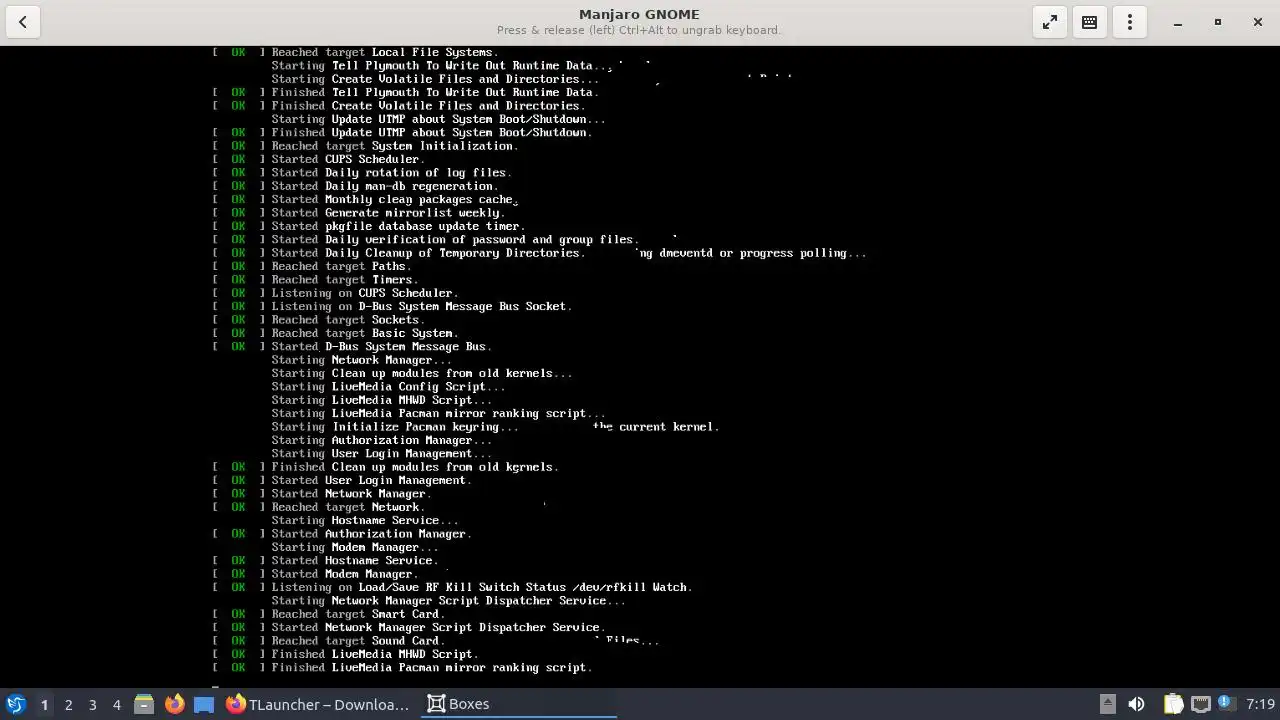Launch Firefox from quick launch

(x=174, y=704)
